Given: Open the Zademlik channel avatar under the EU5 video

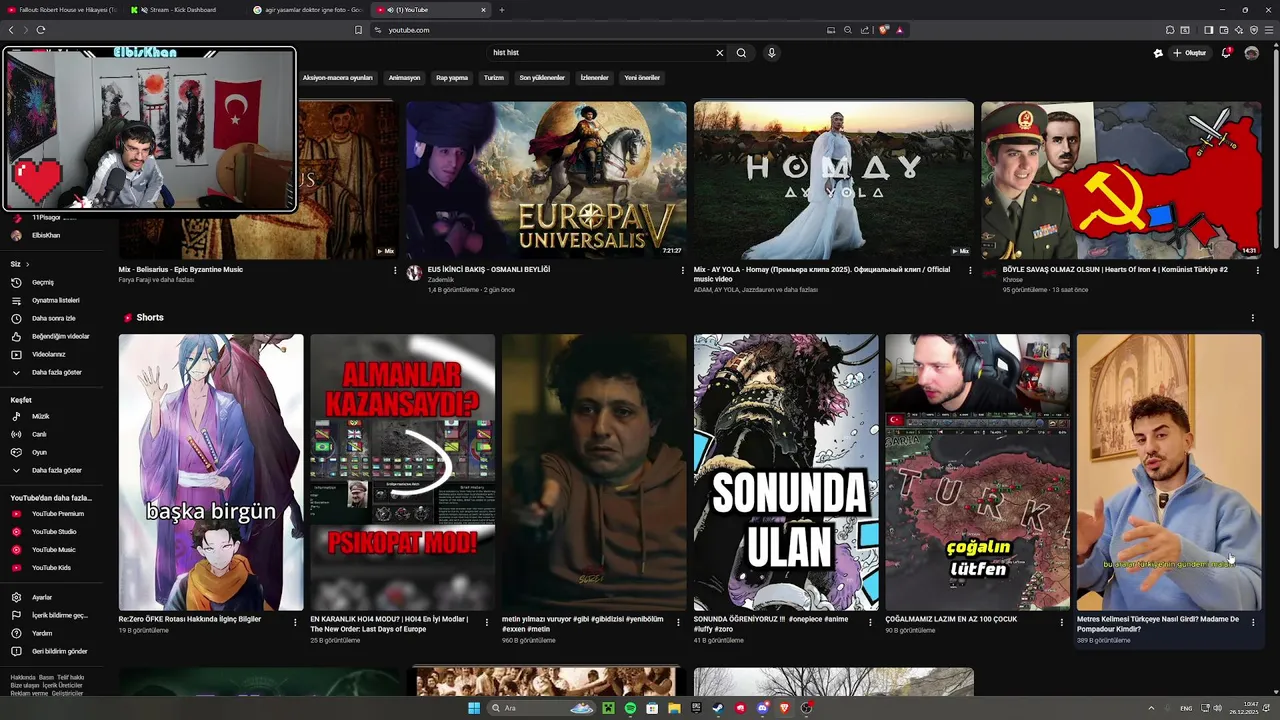Looking at the screenshot, I should pyautogui.click(x=414, y=273).
